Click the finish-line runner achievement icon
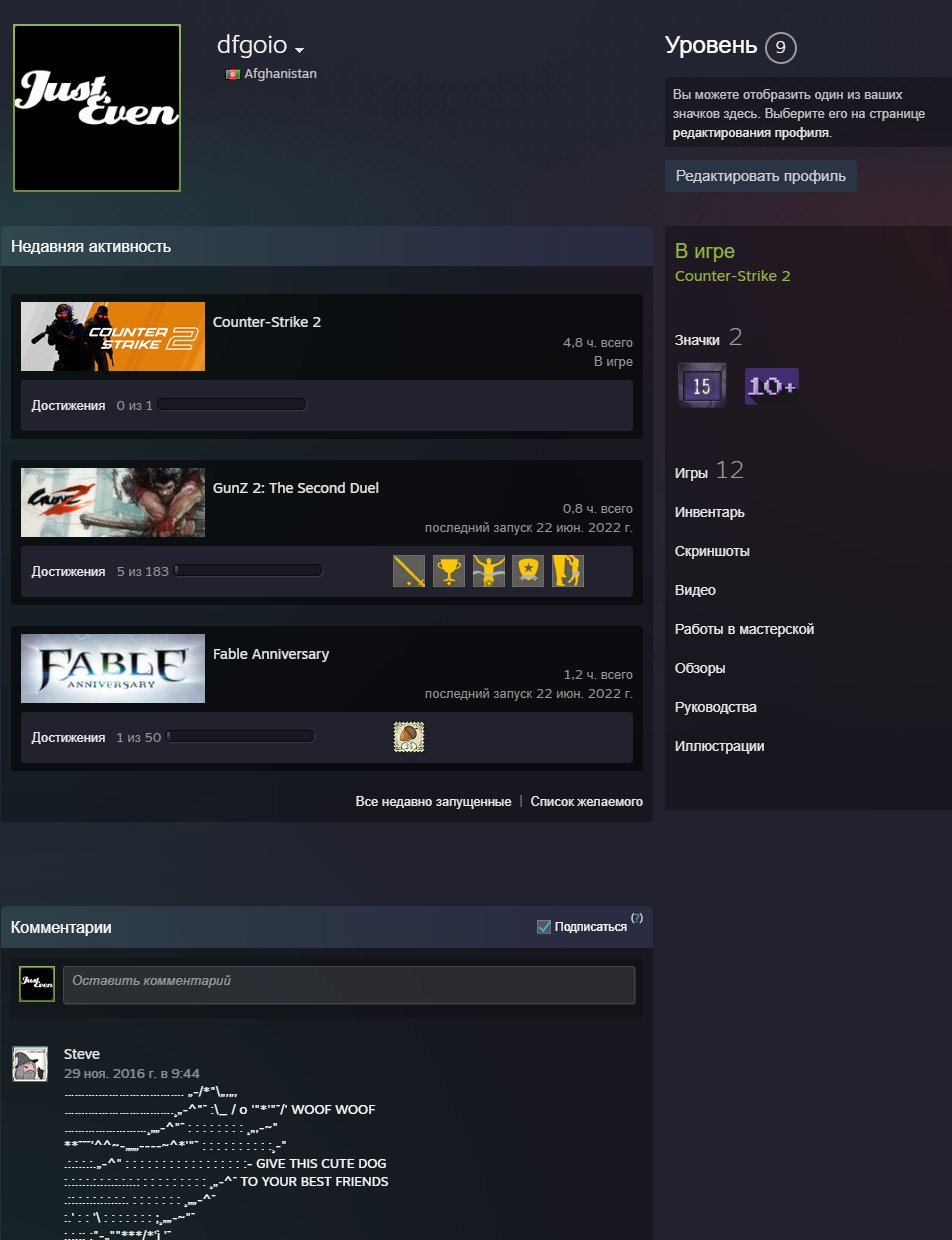 489,571
